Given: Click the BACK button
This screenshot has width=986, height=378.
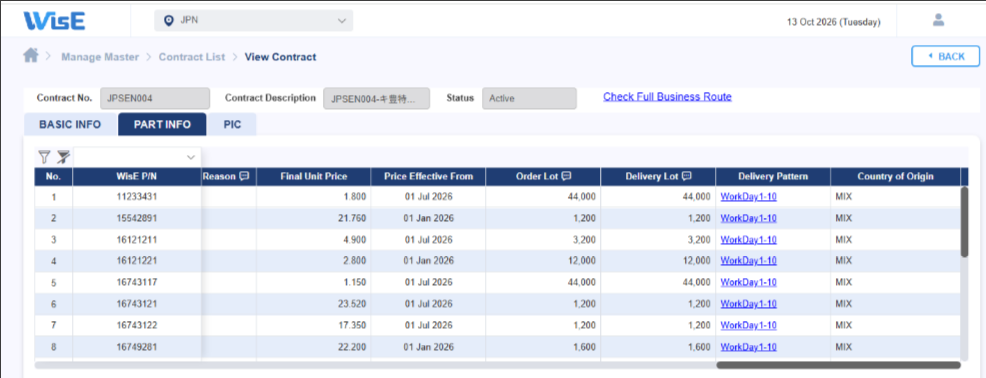Looking at the screenshot, I should 945,57.
